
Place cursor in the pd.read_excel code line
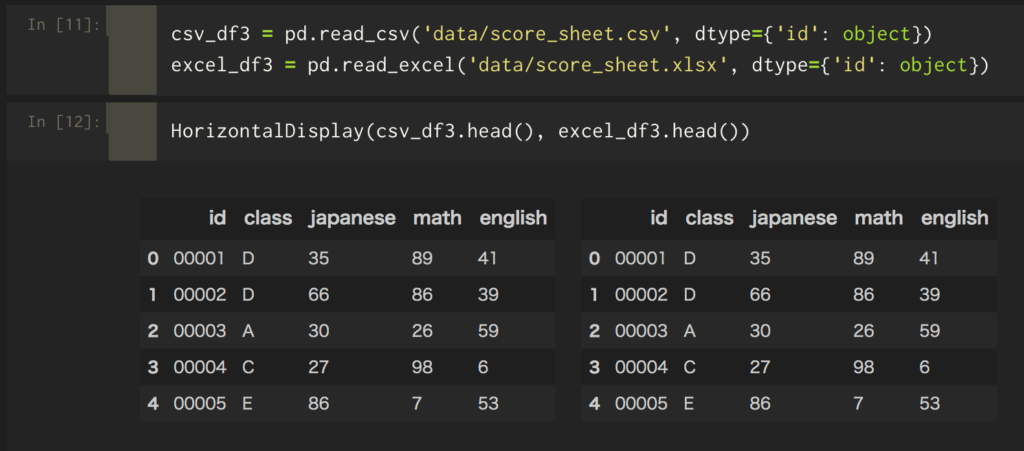click(x=580, y=65)
